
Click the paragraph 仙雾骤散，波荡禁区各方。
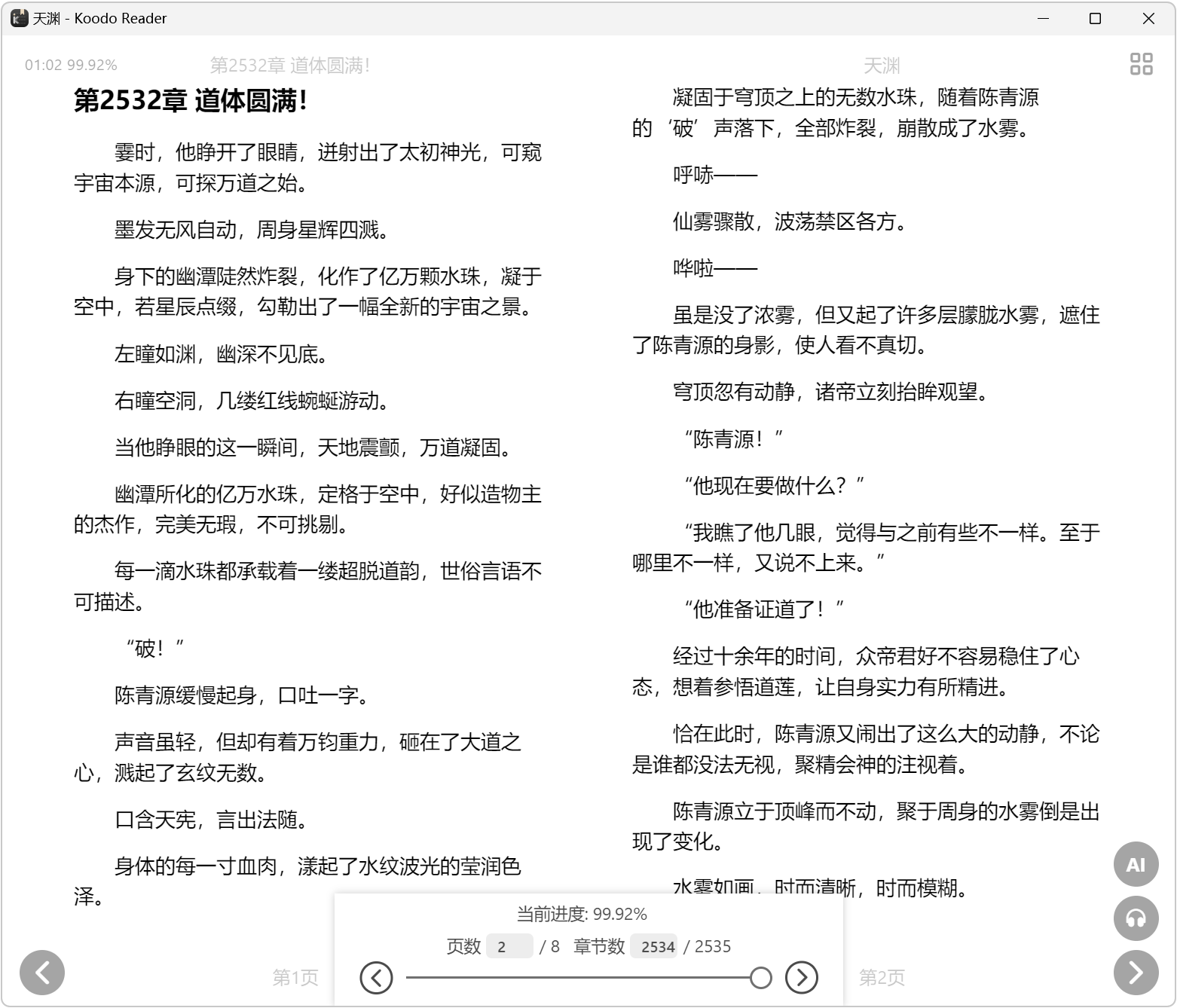pyautogui.click(x=790, y=221)
